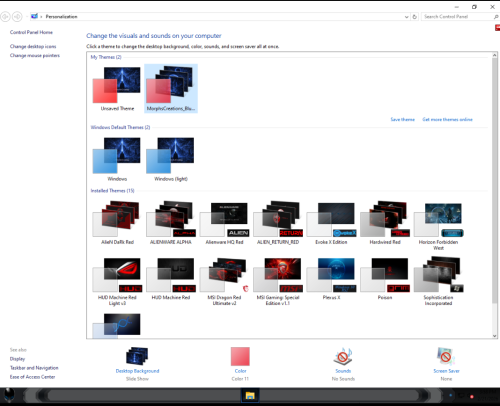Image resolution: width=500 pixels, height=406 pixels.
Task: Go to Control Panel Home
Action: pos(31,32)
